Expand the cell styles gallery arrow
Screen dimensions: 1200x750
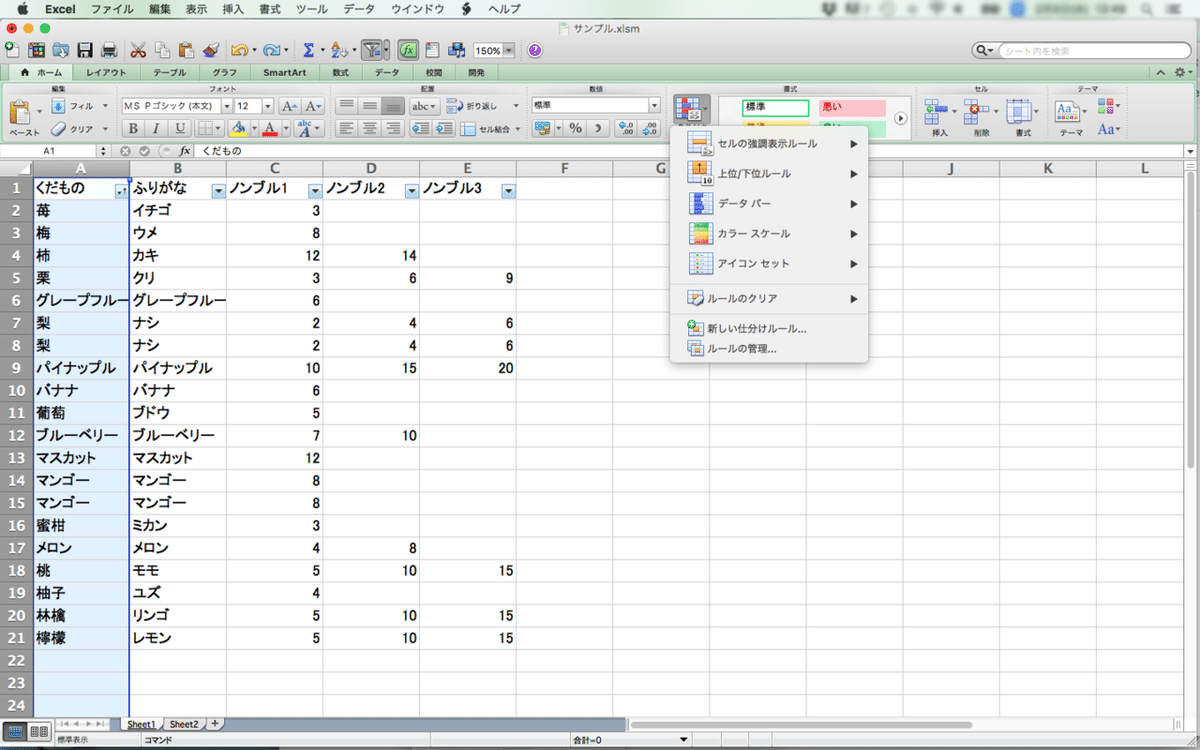pyautogui.click(x=900, y=118)
